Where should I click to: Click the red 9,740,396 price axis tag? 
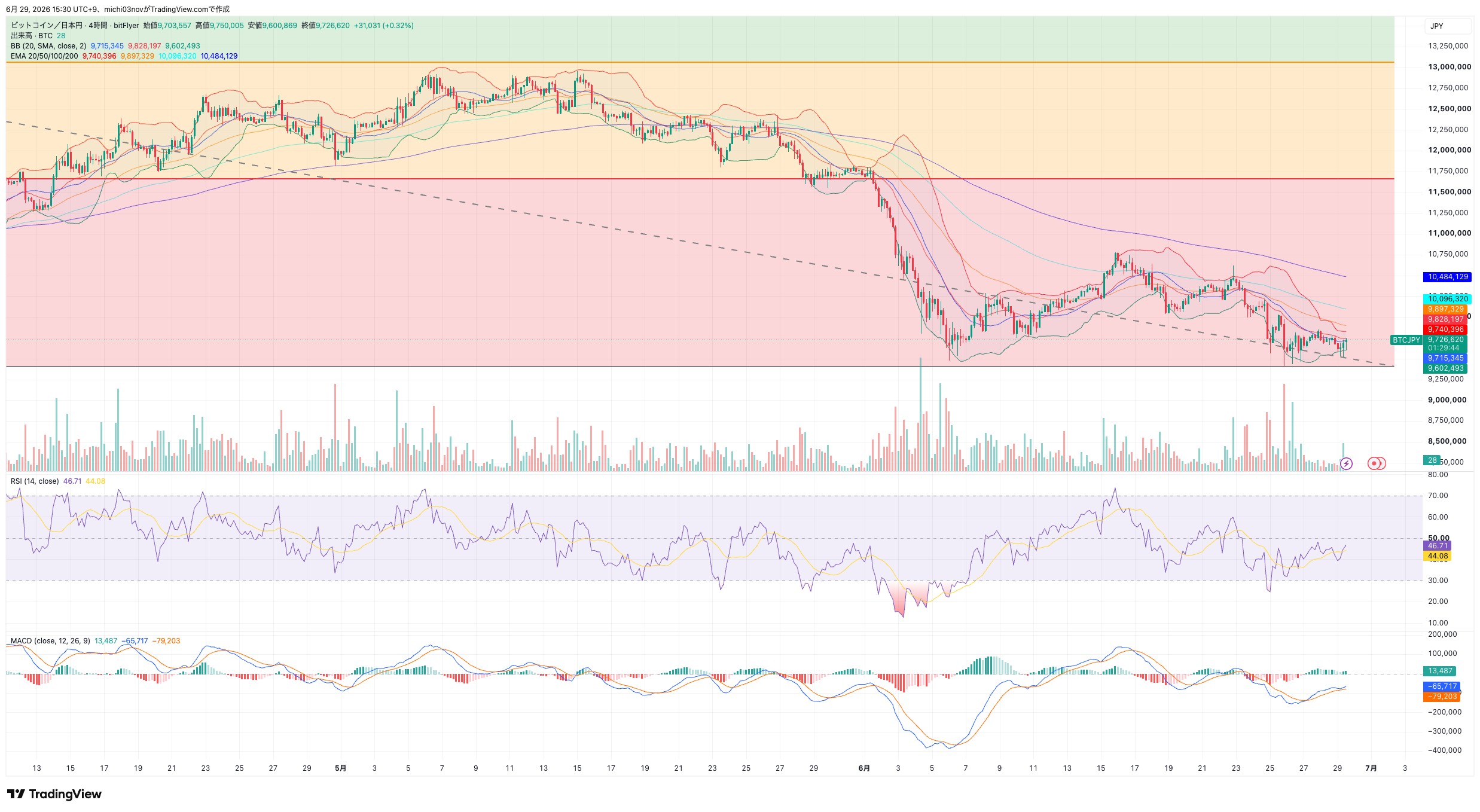[x=1446, y=329]
